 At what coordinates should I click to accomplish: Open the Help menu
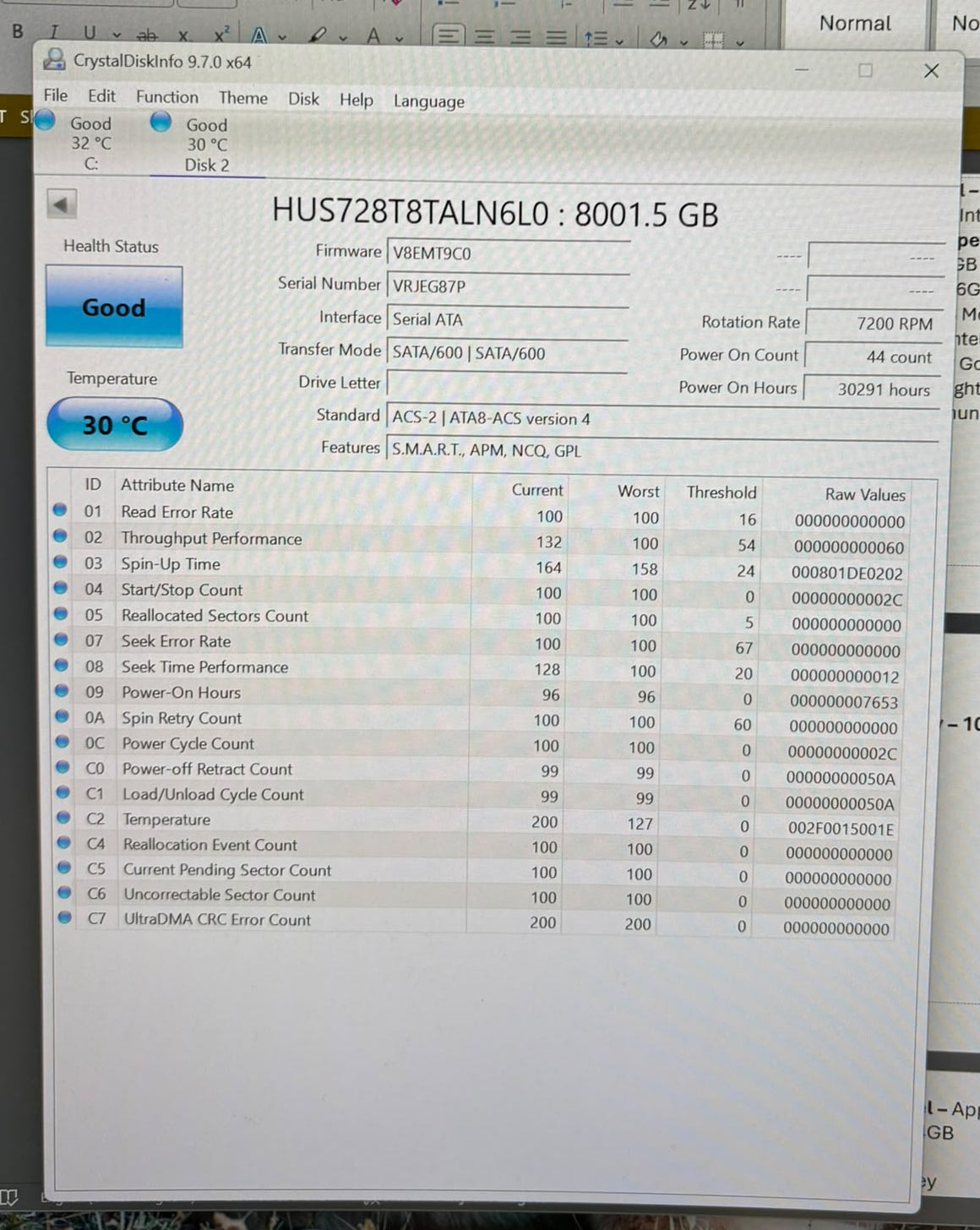point(356,100)
